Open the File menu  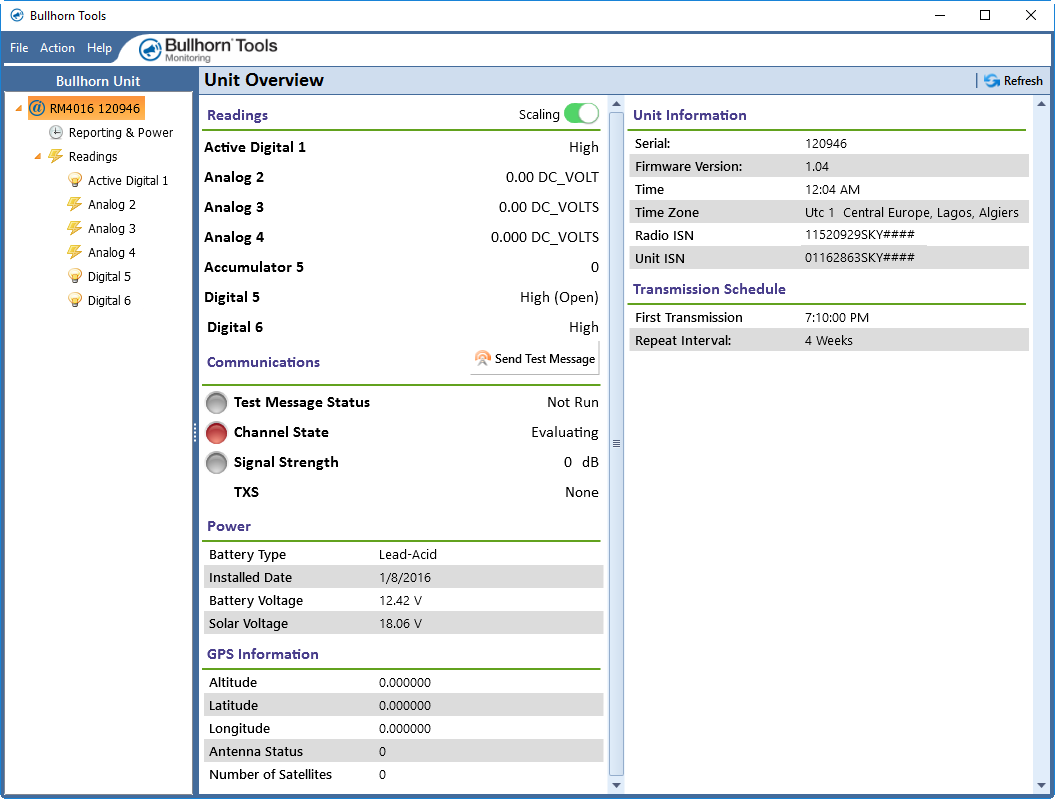click(19, 48)
